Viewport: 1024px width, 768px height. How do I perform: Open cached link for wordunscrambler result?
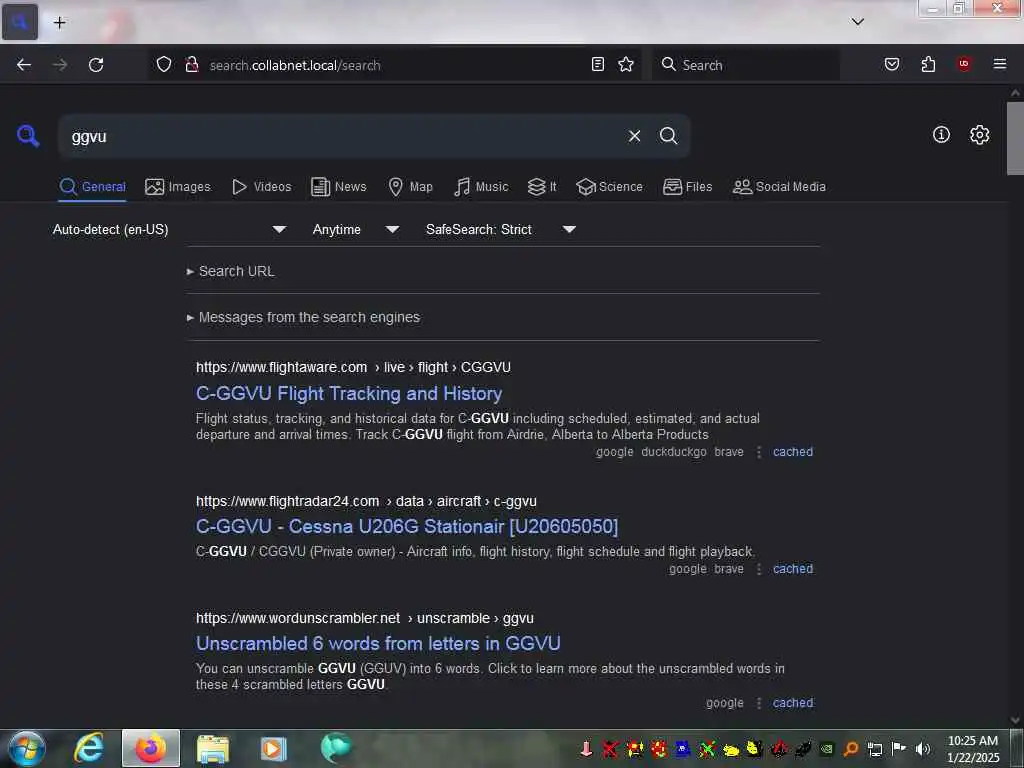pyautogui.click(x=793, y=703)
